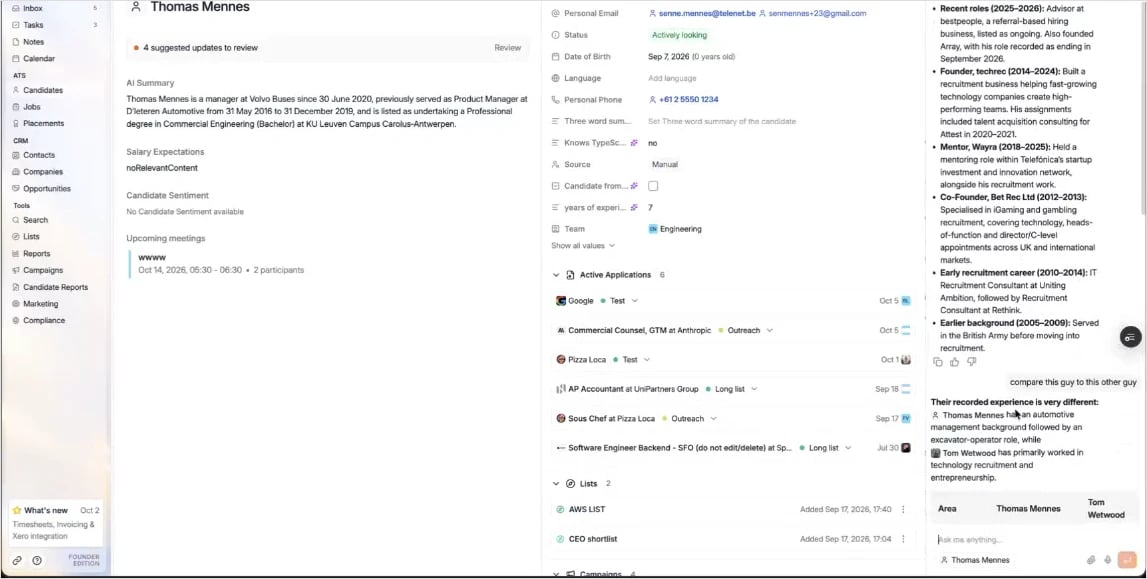Click the Engineering team tag
This screenshot has width=1147, height=579.
tap(674, 229)
